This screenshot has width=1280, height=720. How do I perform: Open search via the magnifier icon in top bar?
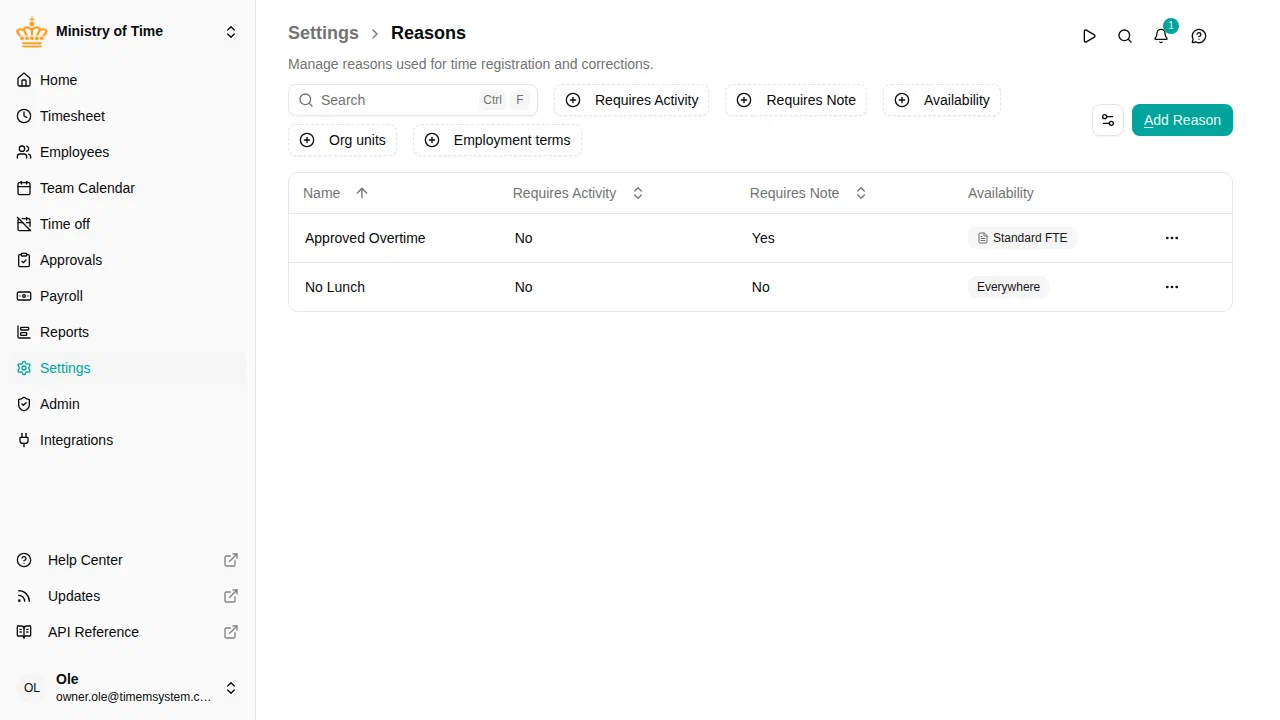(1125, 36)
